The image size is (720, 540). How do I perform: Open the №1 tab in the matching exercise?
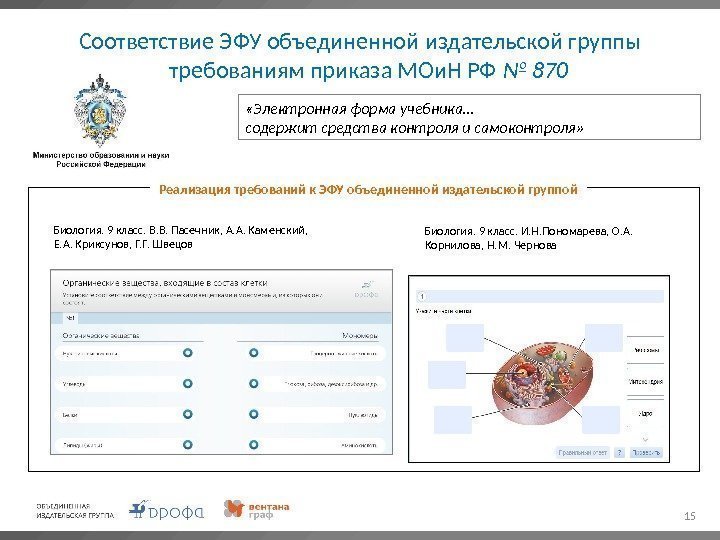70,318
